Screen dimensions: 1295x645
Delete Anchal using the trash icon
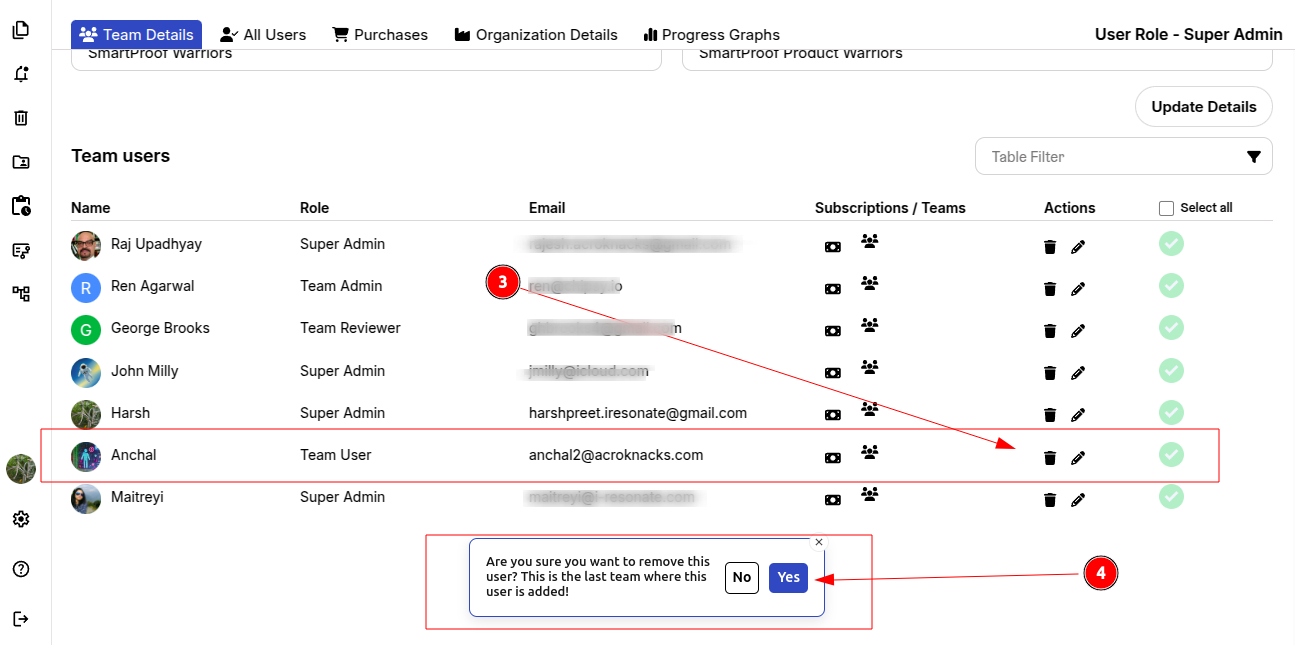point(1049,458)
